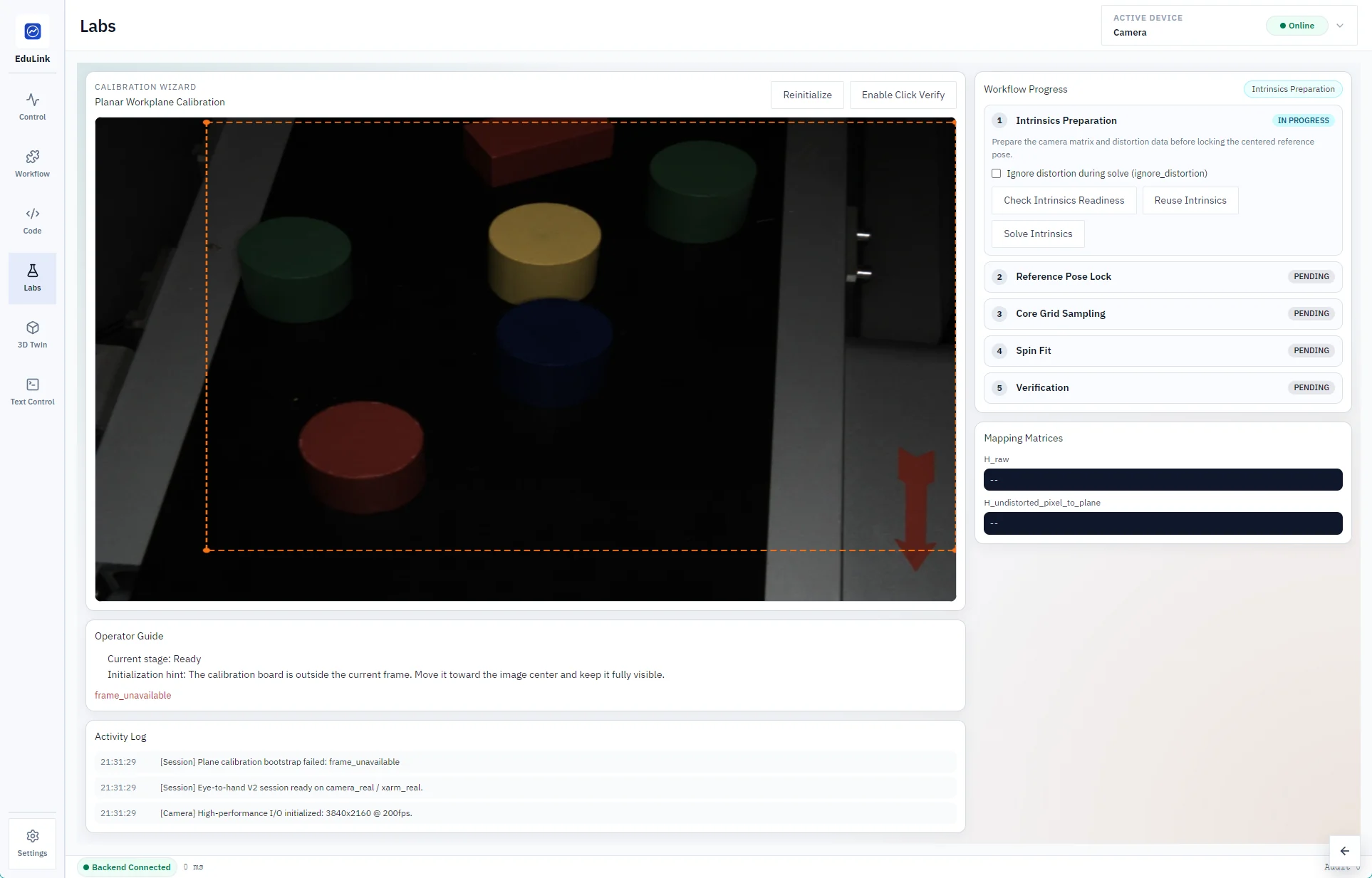Open the Control section icon
The image size is (1372, 878).
[x=33, y=100]
